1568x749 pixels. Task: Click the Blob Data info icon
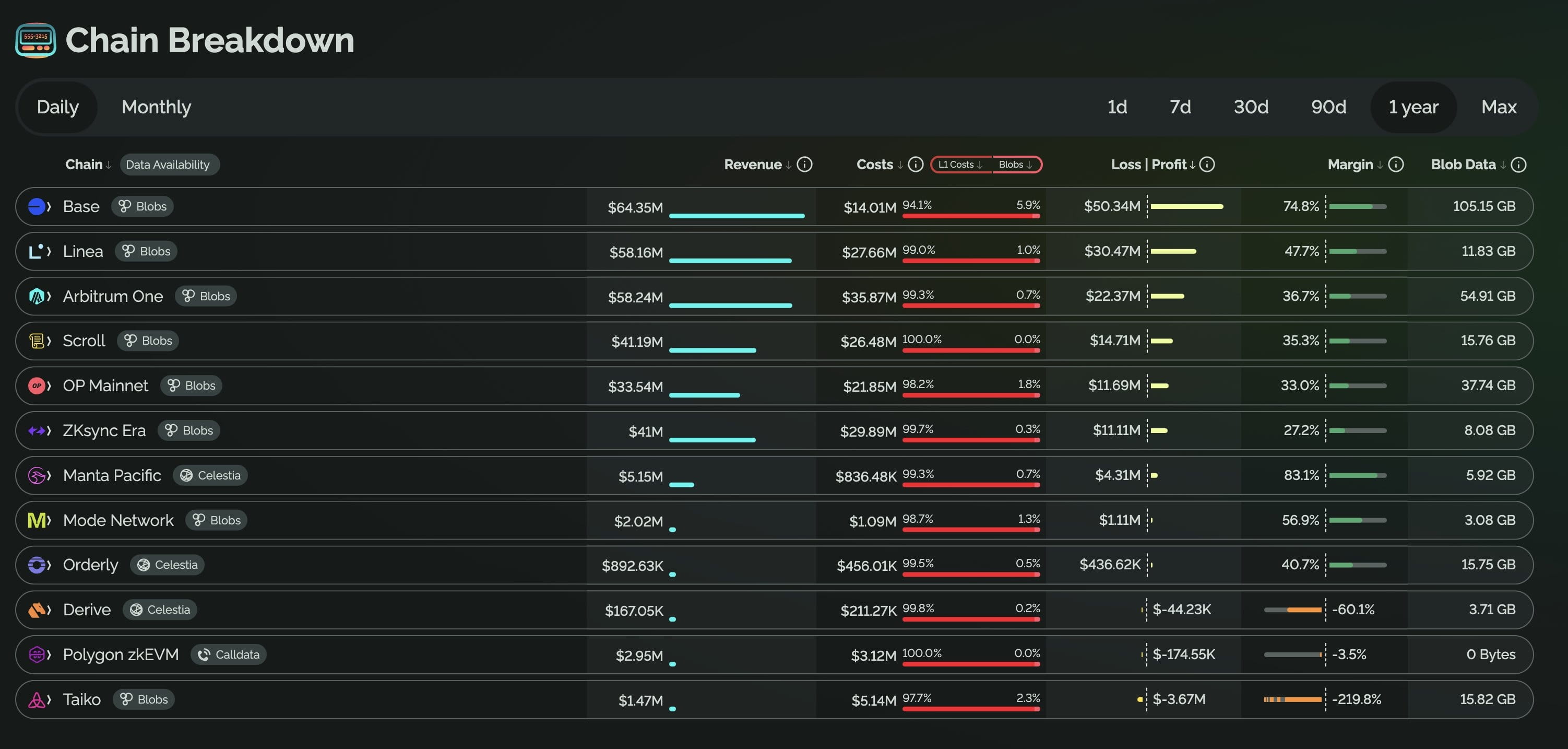pos(1519,165)
